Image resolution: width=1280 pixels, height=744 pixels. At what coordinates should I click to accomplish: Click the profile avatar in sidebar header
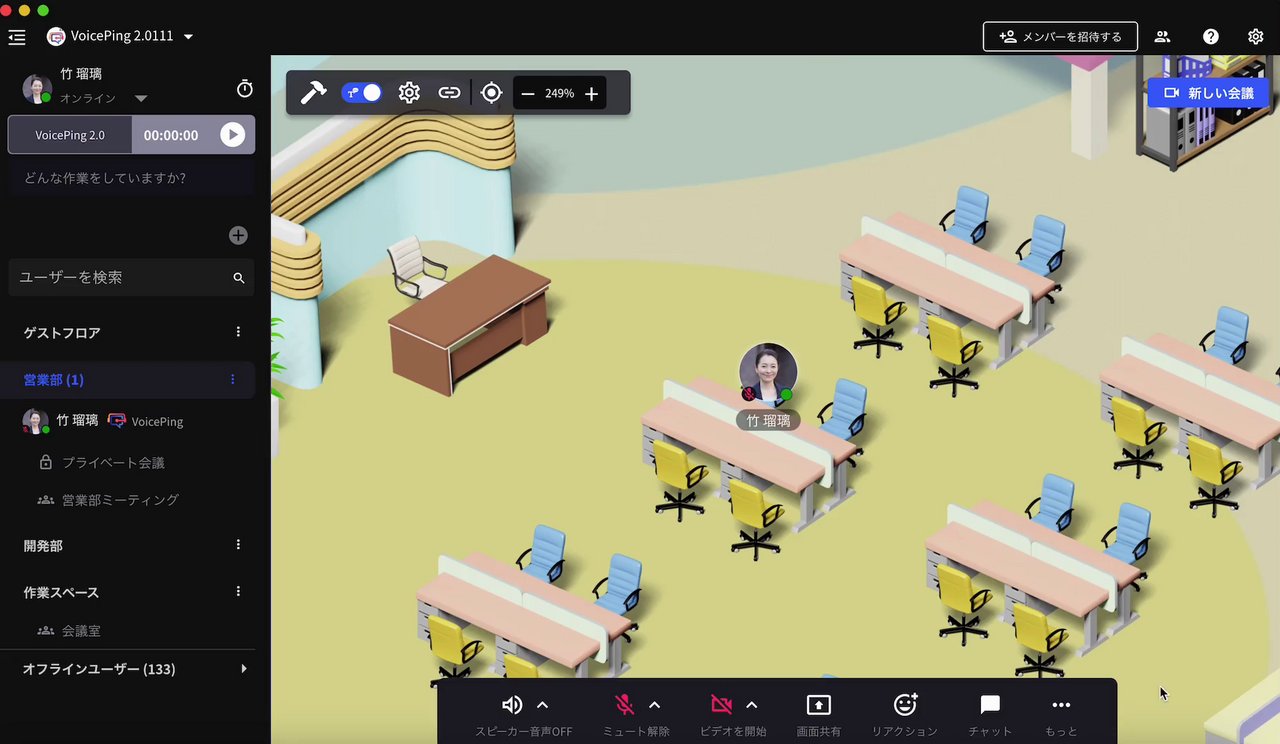point(37,88)
